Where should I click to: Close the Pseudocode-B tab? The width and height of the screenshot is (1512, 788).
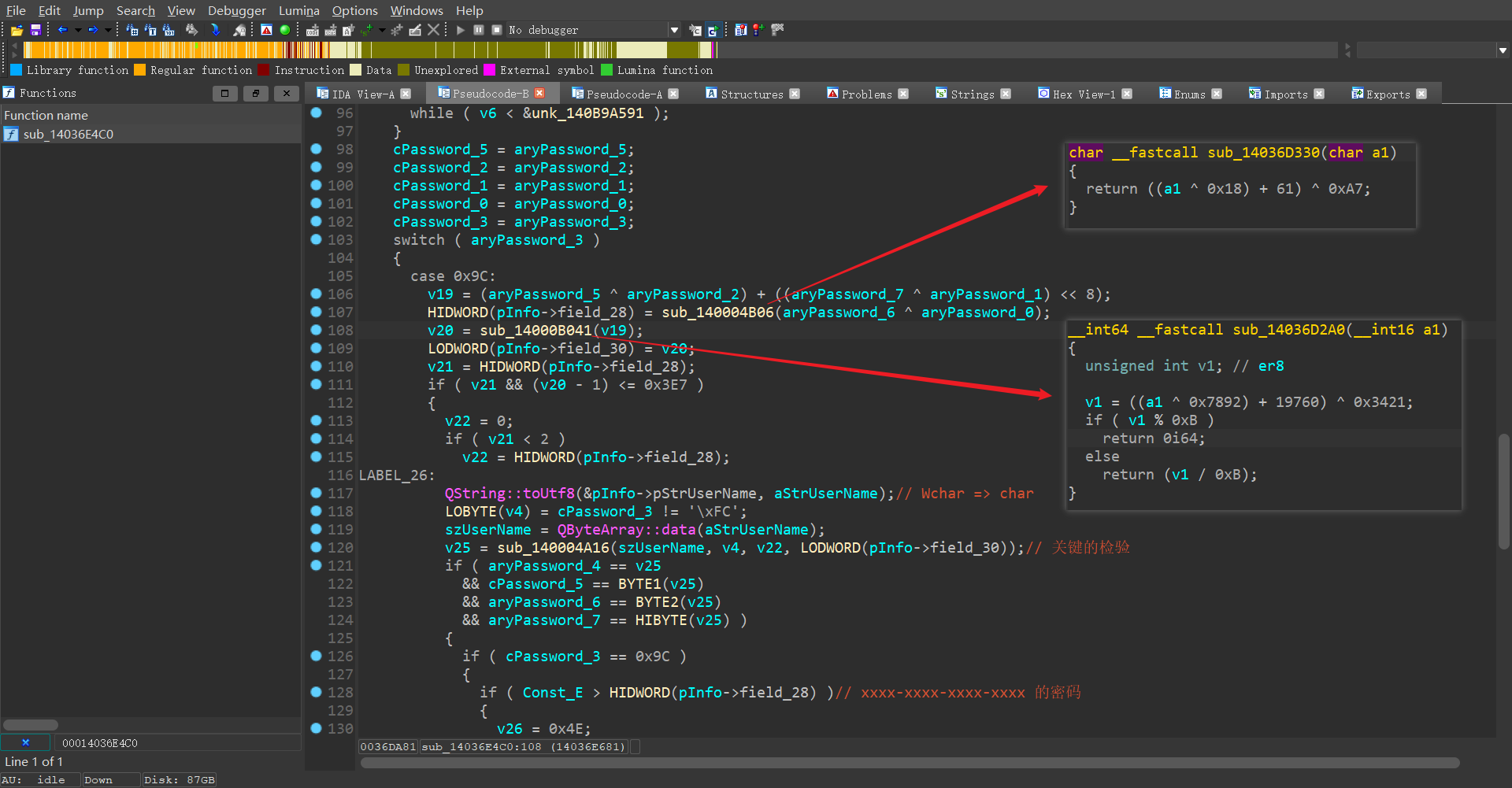point(539,93)
